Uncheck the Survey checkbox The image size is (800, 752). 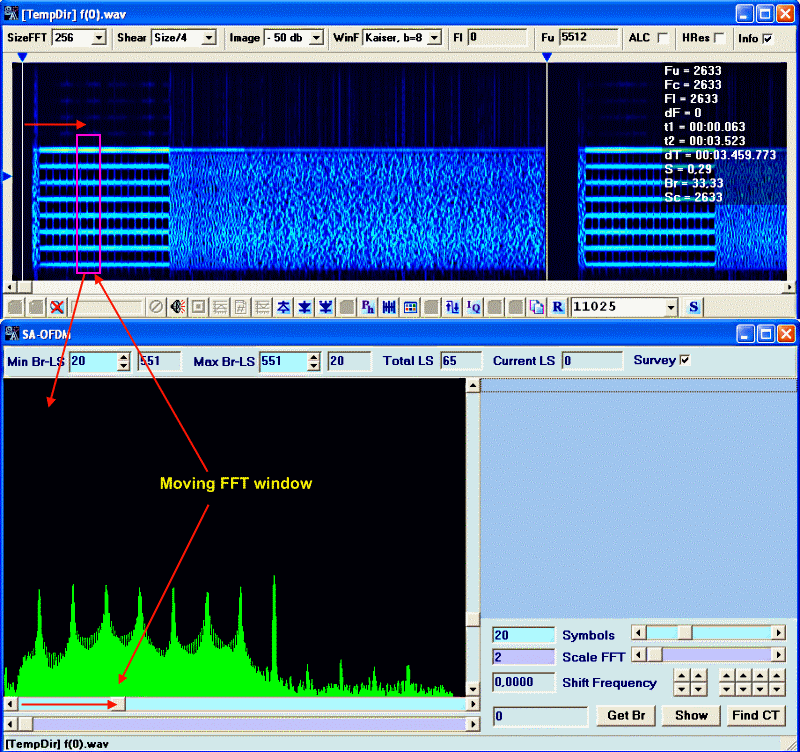(685, 360)
